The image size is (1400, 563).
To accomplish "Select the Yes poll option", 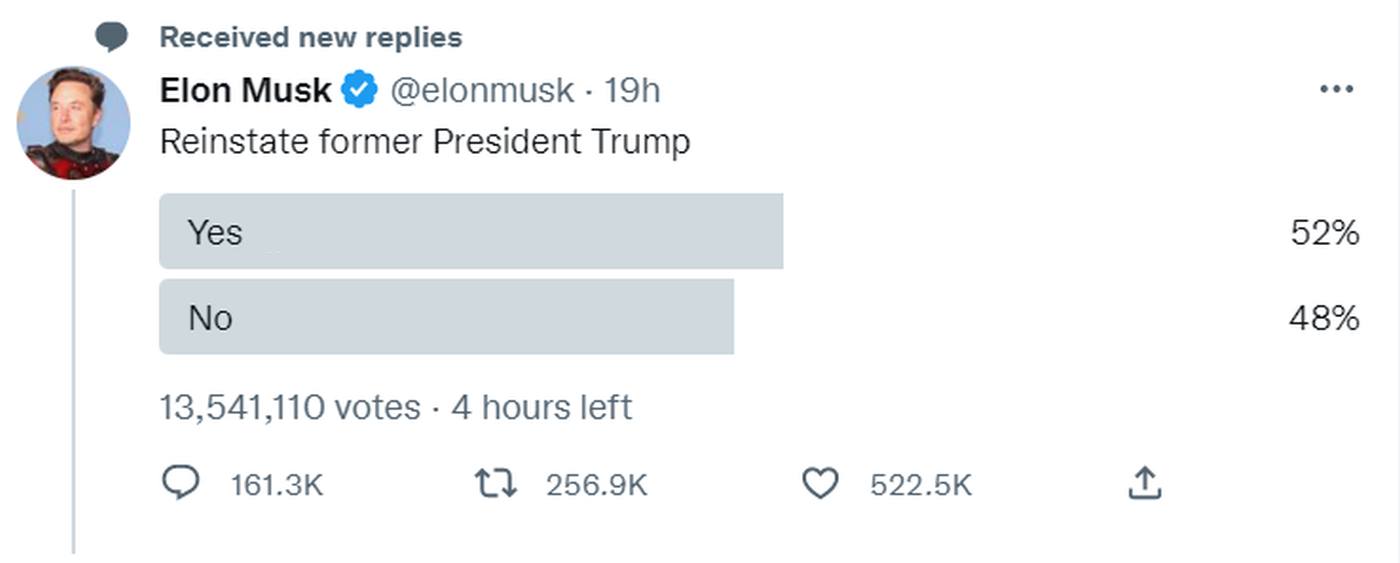I will [470, 232].
